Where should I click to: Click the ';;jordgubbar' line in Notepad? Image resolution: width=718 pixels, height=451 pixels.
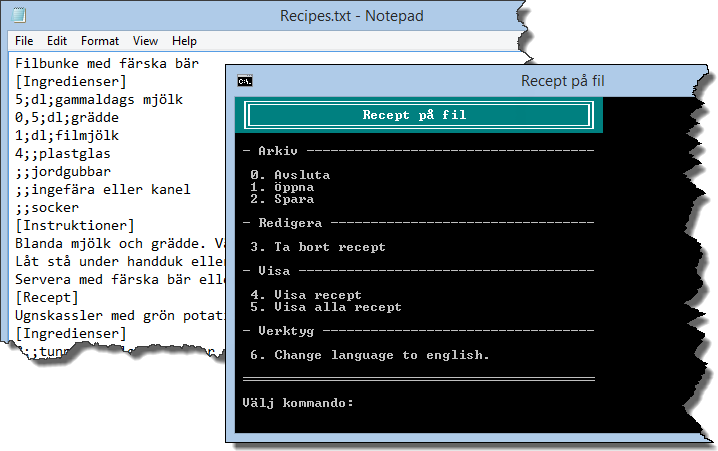click(63, 171)
